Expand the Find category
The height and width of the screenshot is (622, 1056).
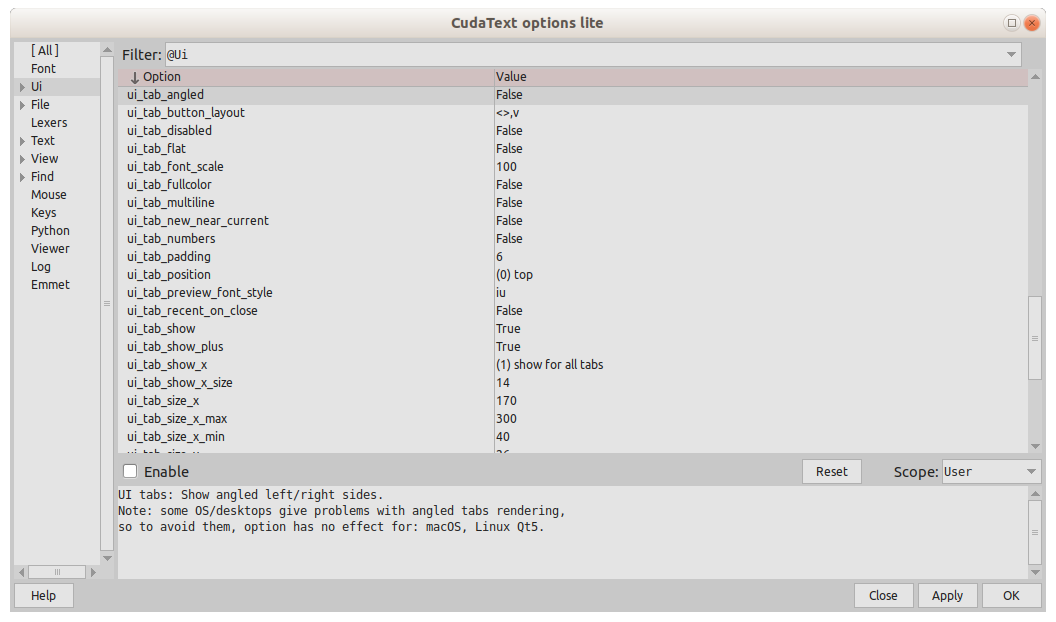point(22,177)
